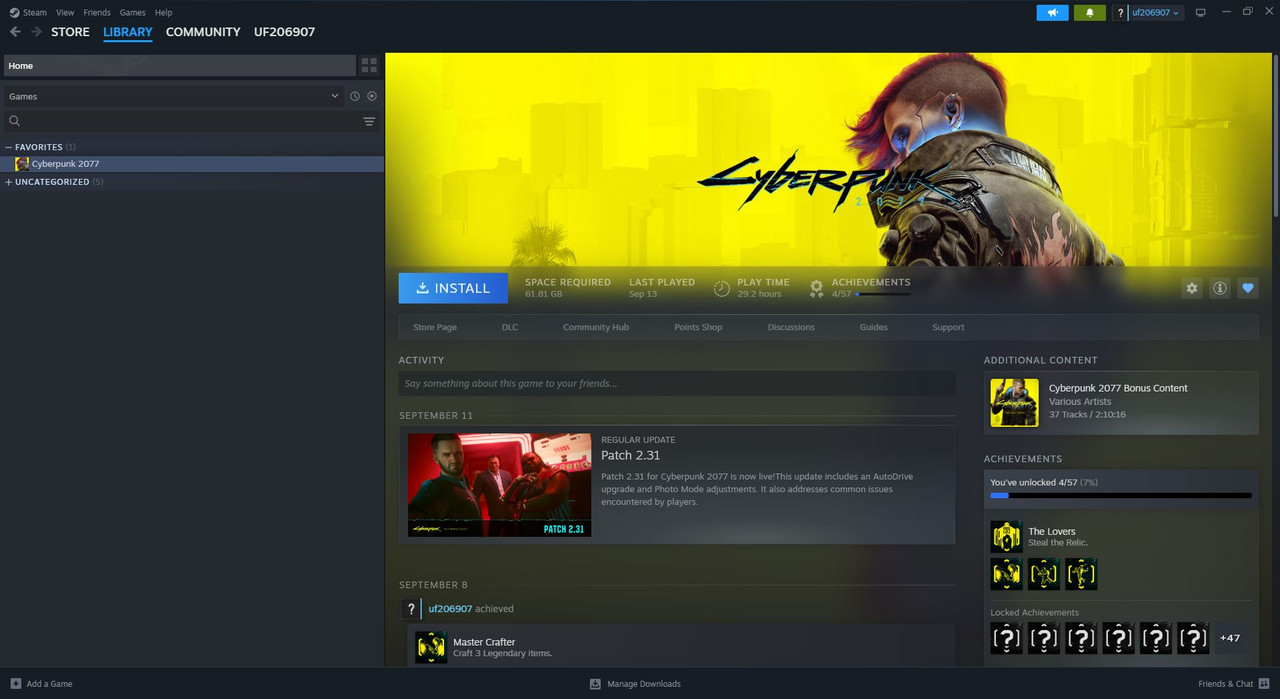Open the Friends menu

pos(97,12)
